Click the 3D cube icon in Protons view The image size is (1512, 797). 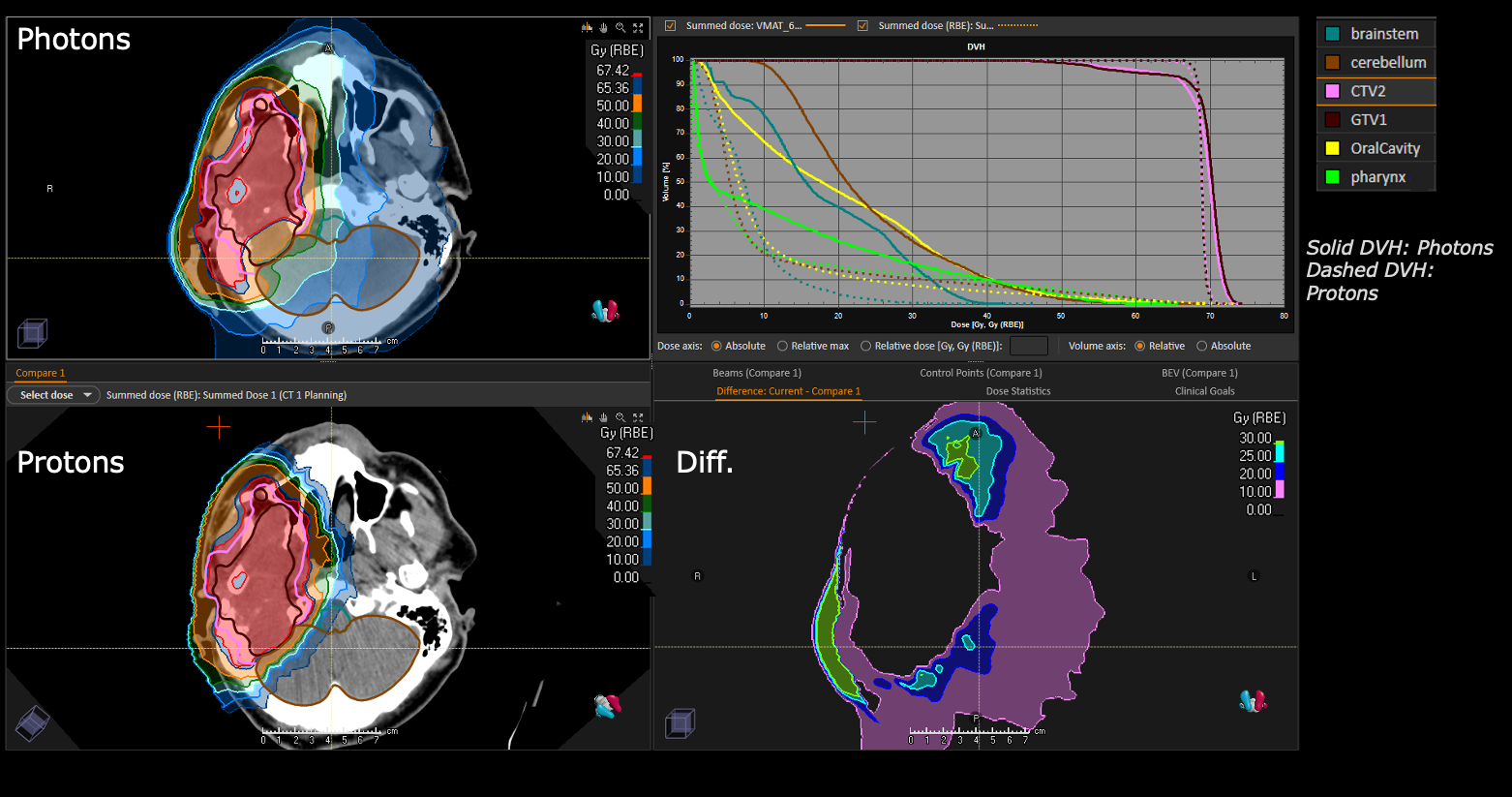[x=32, y=723]
